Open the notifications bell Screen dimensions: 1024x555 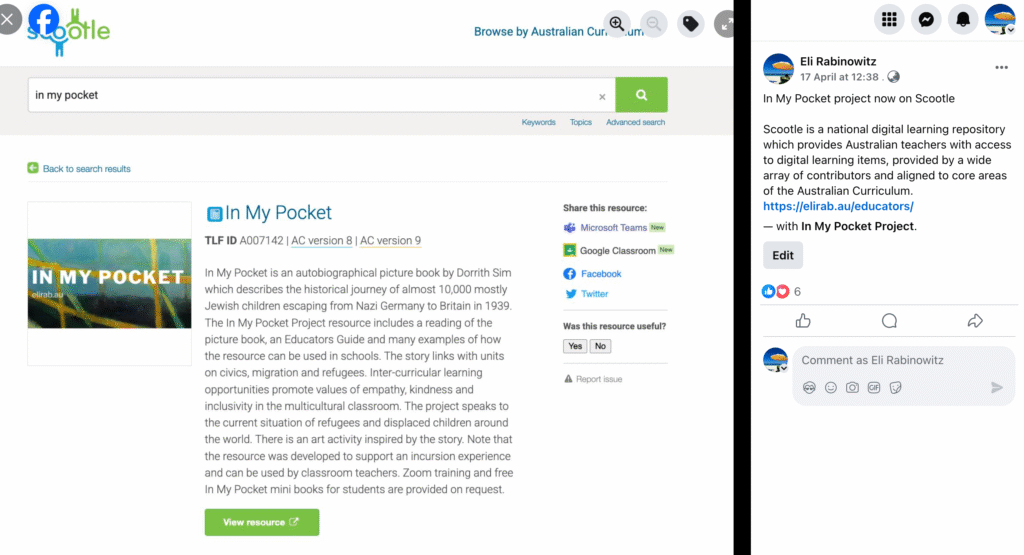coord(964,19)
